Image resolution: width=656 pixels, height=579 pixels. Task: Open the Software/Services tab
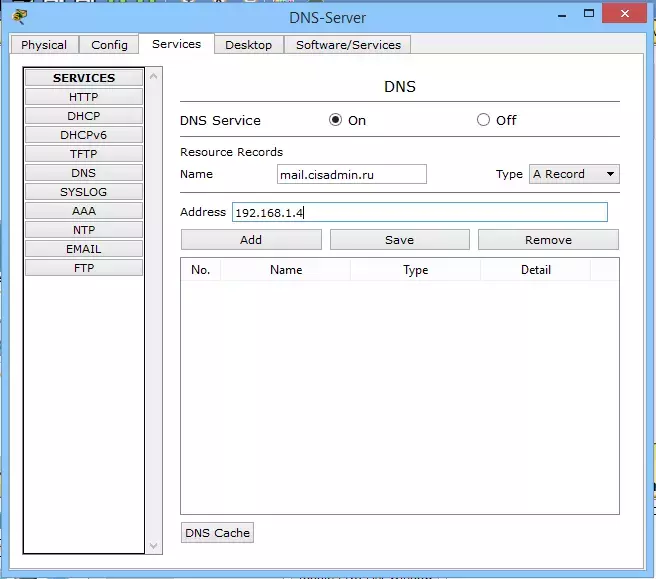point(348,45)
